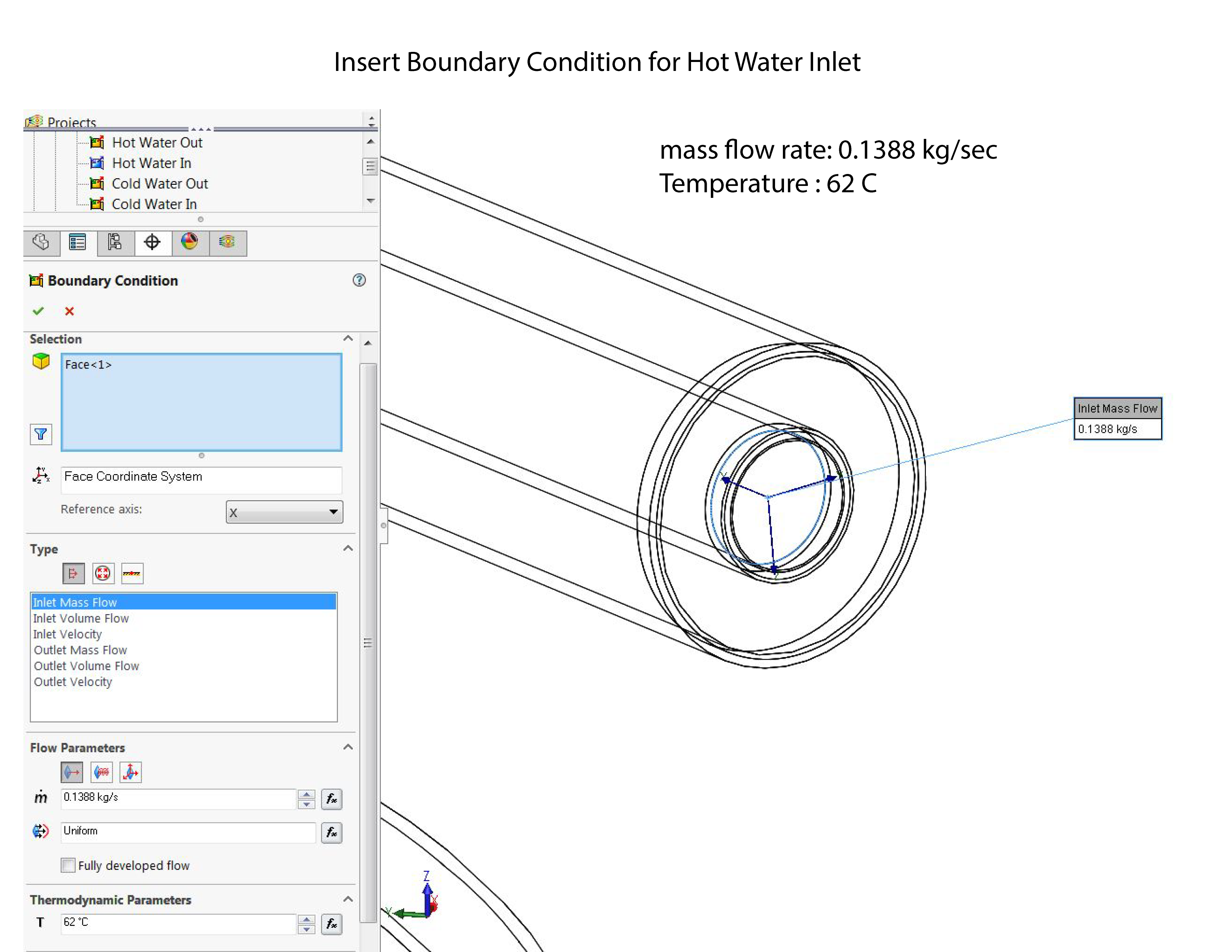Collapse the Thermodynamic Parameters section
The image size is (1232, 952).
coord(348,899)
